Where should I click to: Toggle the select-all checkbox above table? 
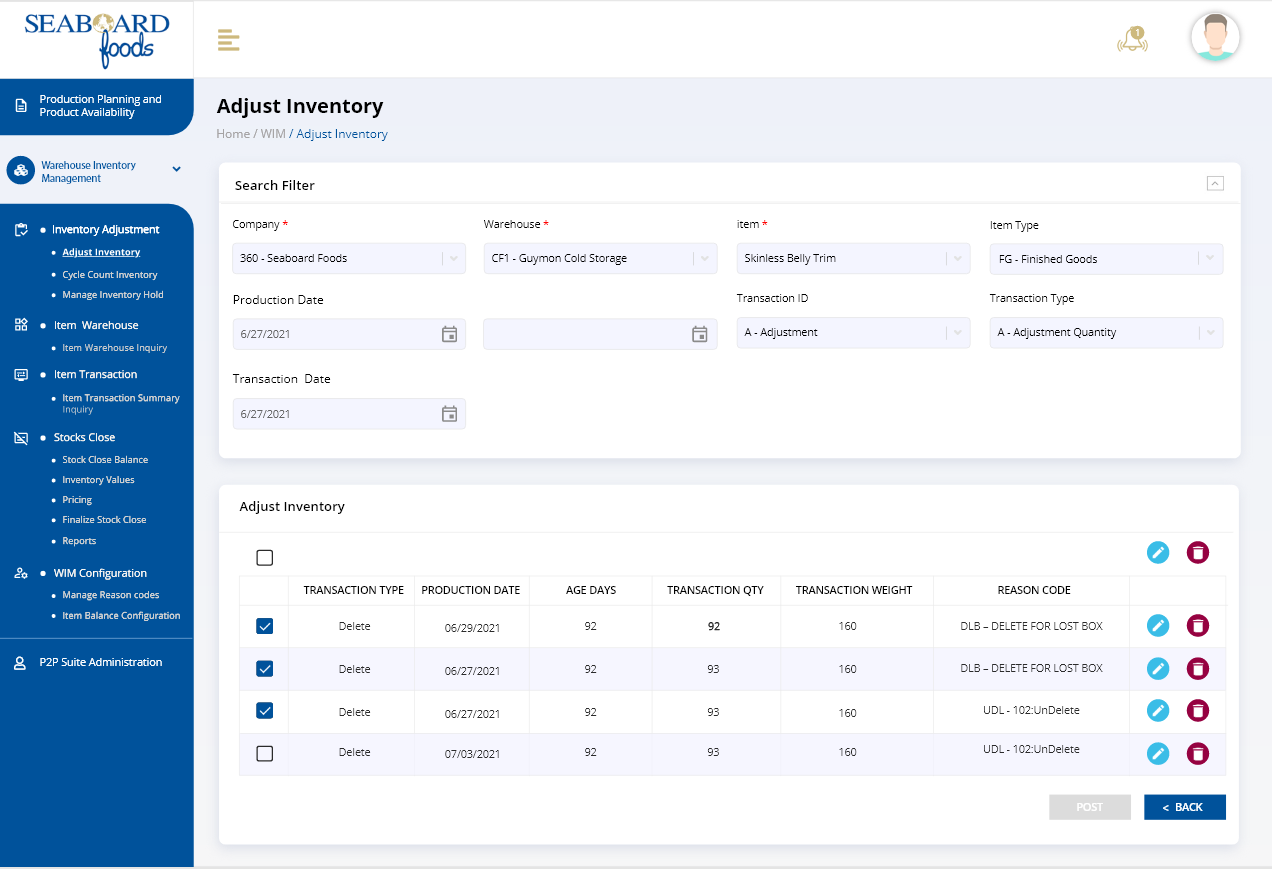point(265,558)
